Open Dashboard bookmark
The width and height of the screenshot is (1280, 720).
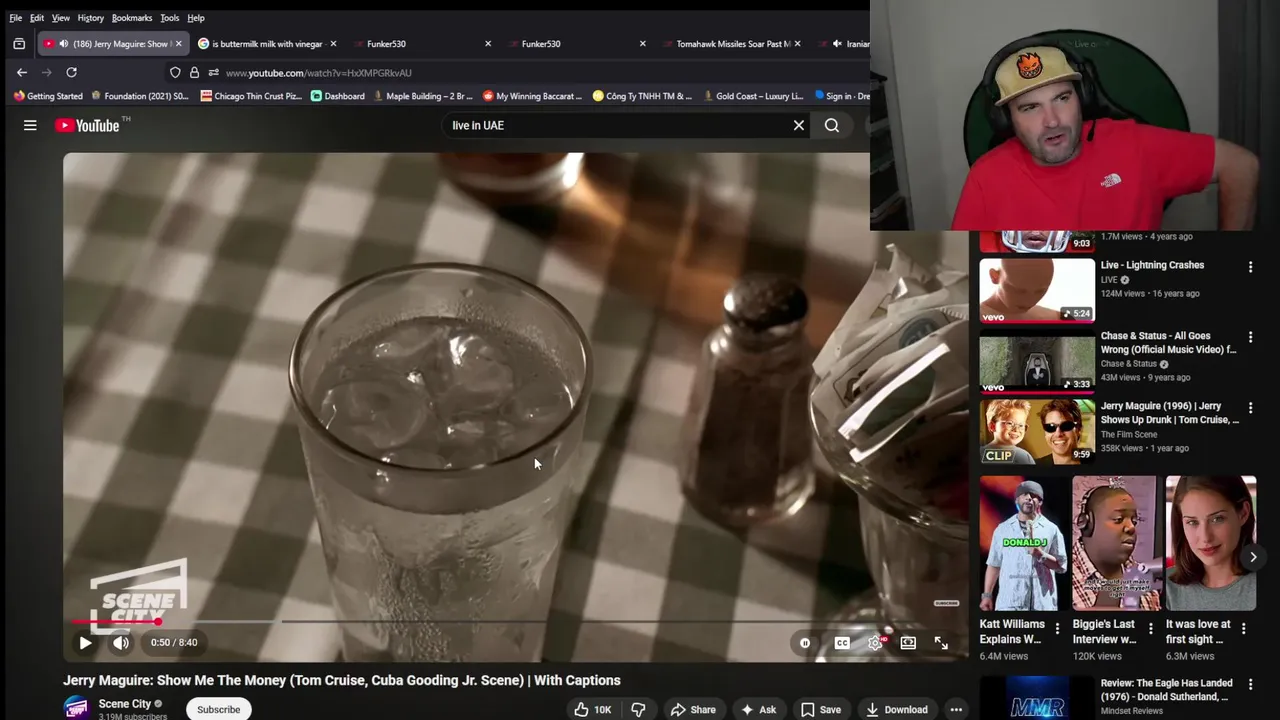click(338, 96)
